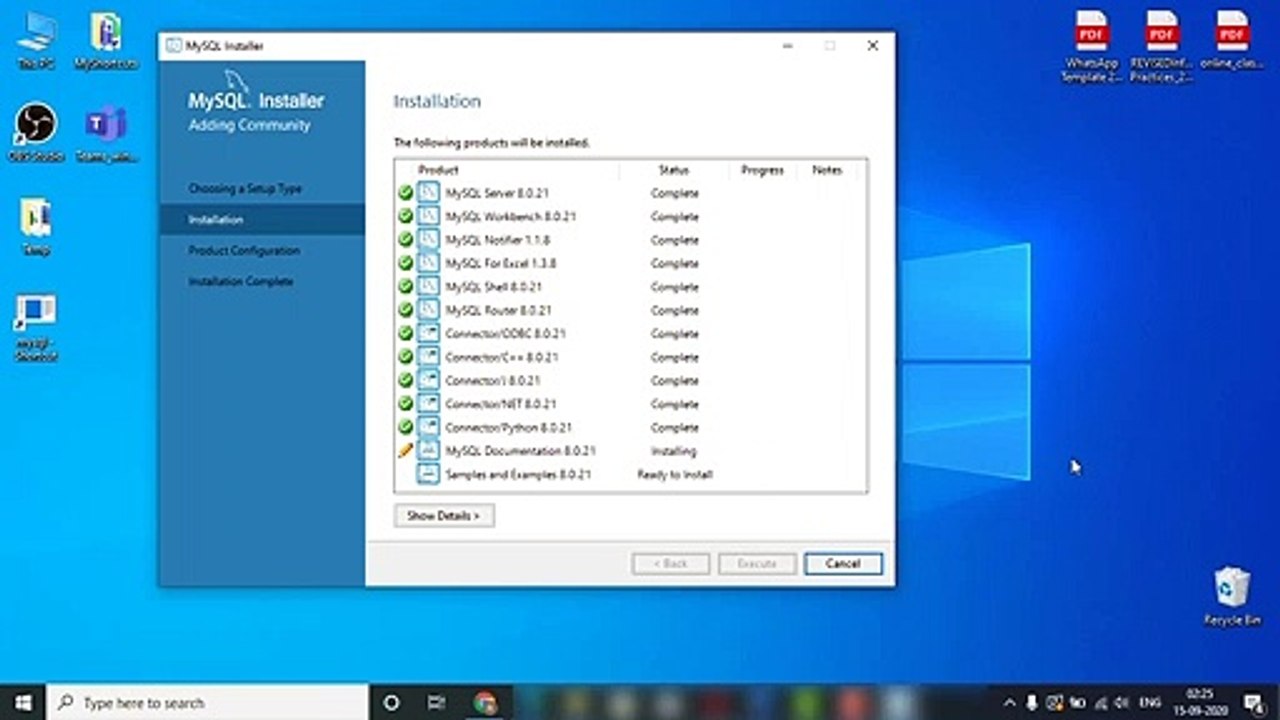The image size is (1280, 720).
Task: Click the pencil installing icon beside MySQL Documentation
Action: point(405,451)
